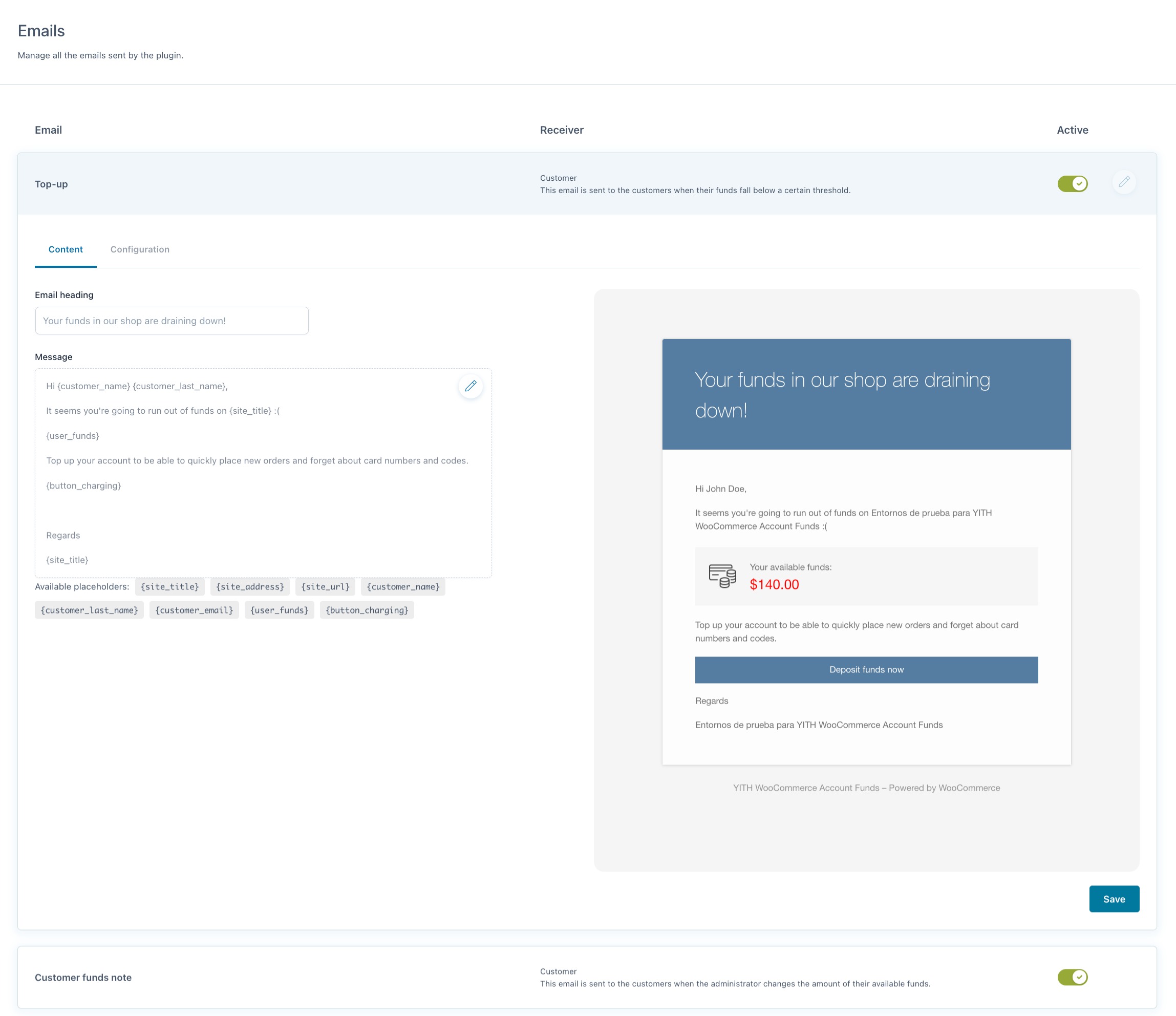Collapse the Top-up email row title
This screenshot has width=1176, height=1016.
(x=51, y=184)
